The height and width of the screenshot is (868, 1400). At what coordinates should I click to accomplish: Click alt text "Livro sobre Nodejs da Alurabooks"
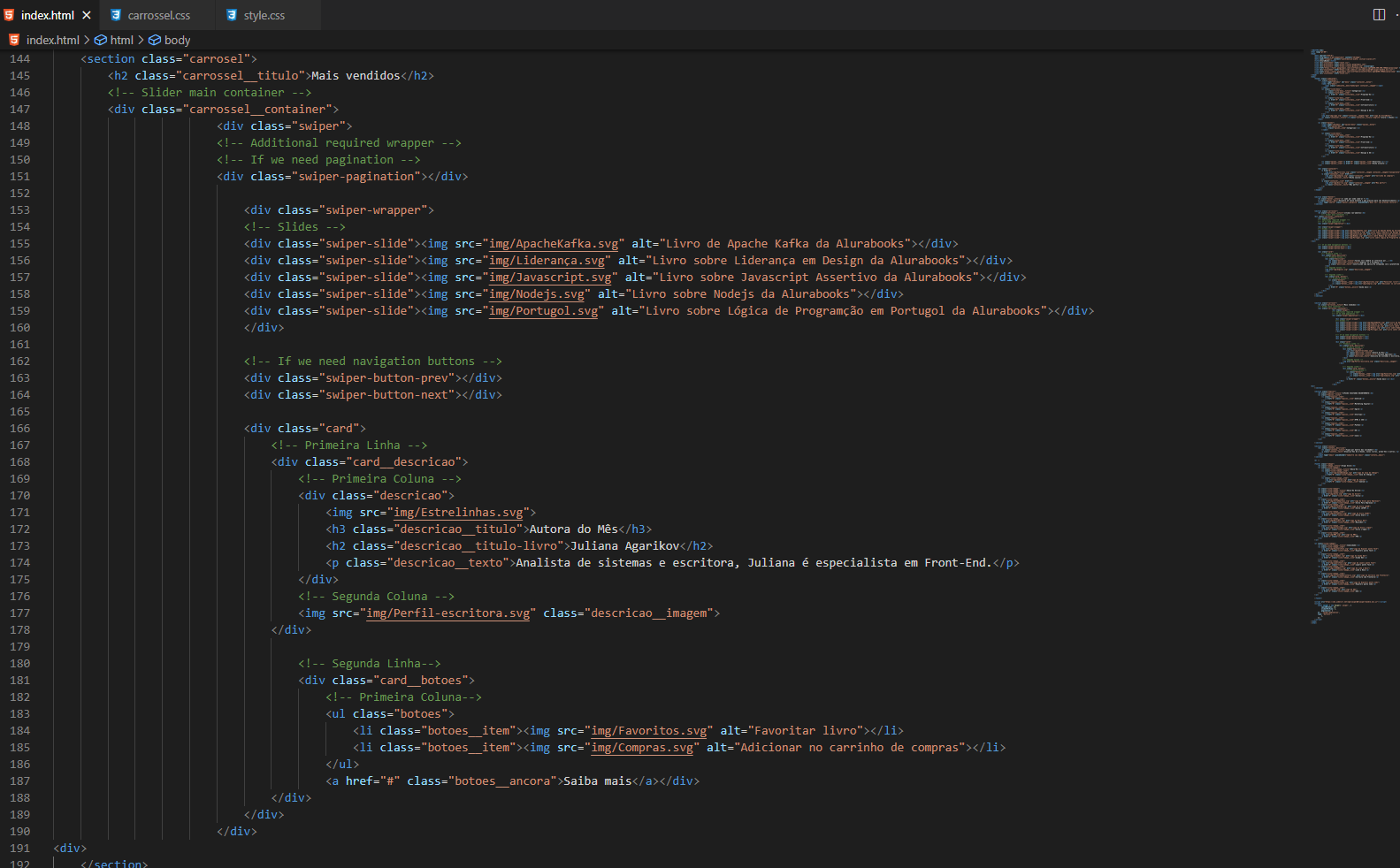click(x=740, y=294)
